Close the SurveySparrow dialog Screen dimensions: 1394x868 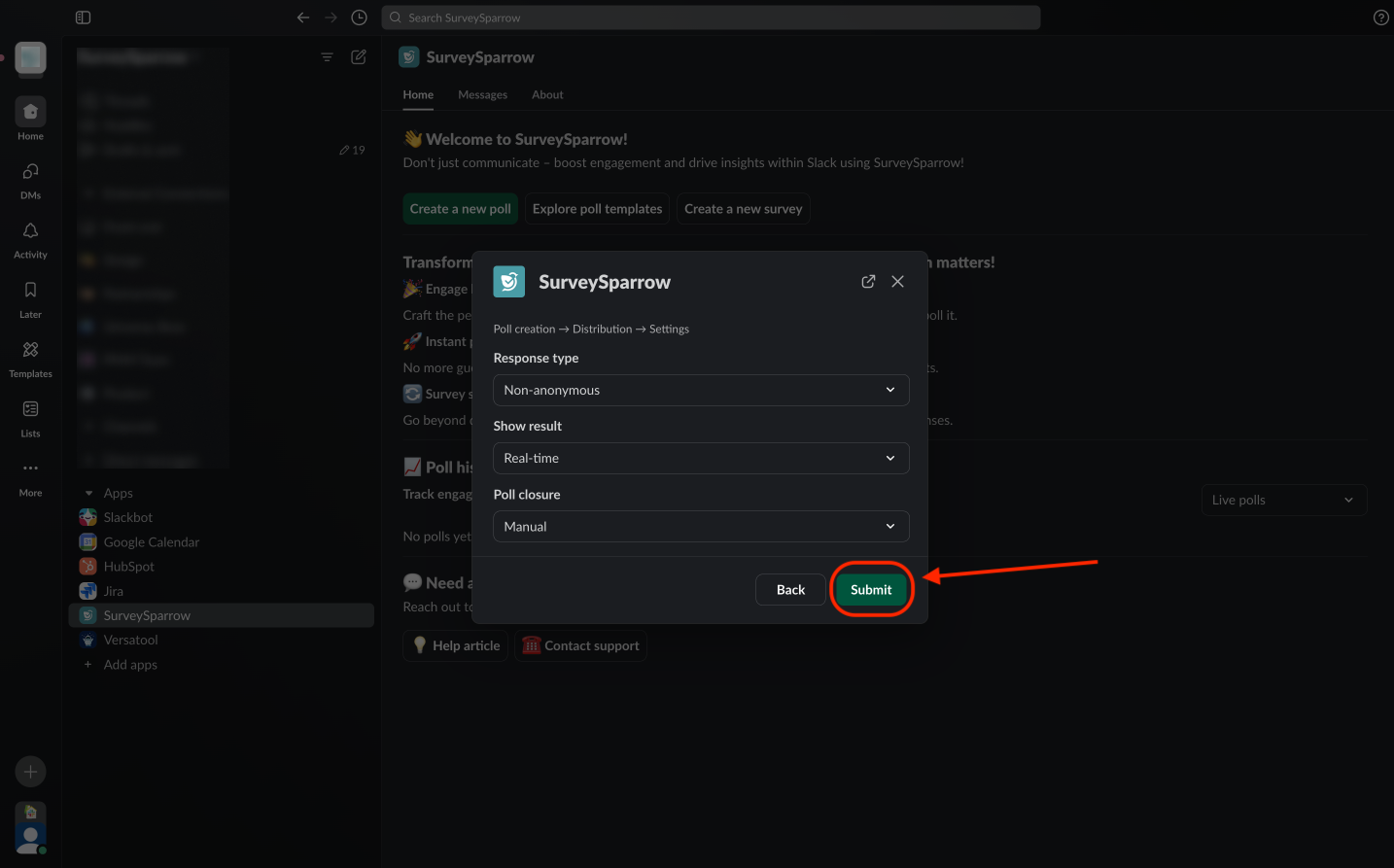pos(897,281)
